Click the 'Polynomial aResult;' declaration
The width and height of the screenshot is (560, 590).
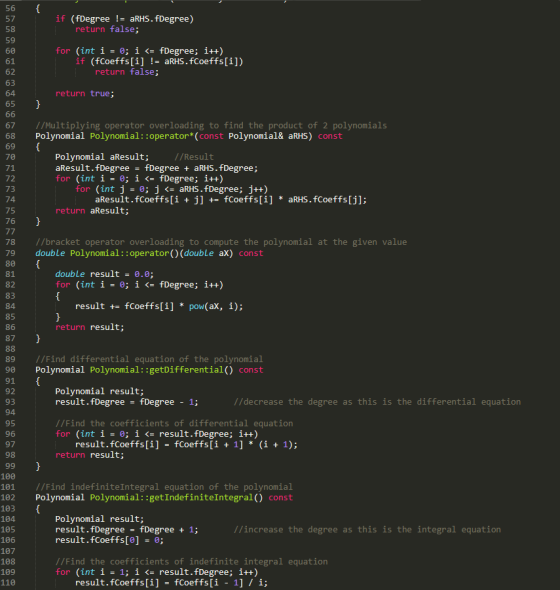[102, 157]
